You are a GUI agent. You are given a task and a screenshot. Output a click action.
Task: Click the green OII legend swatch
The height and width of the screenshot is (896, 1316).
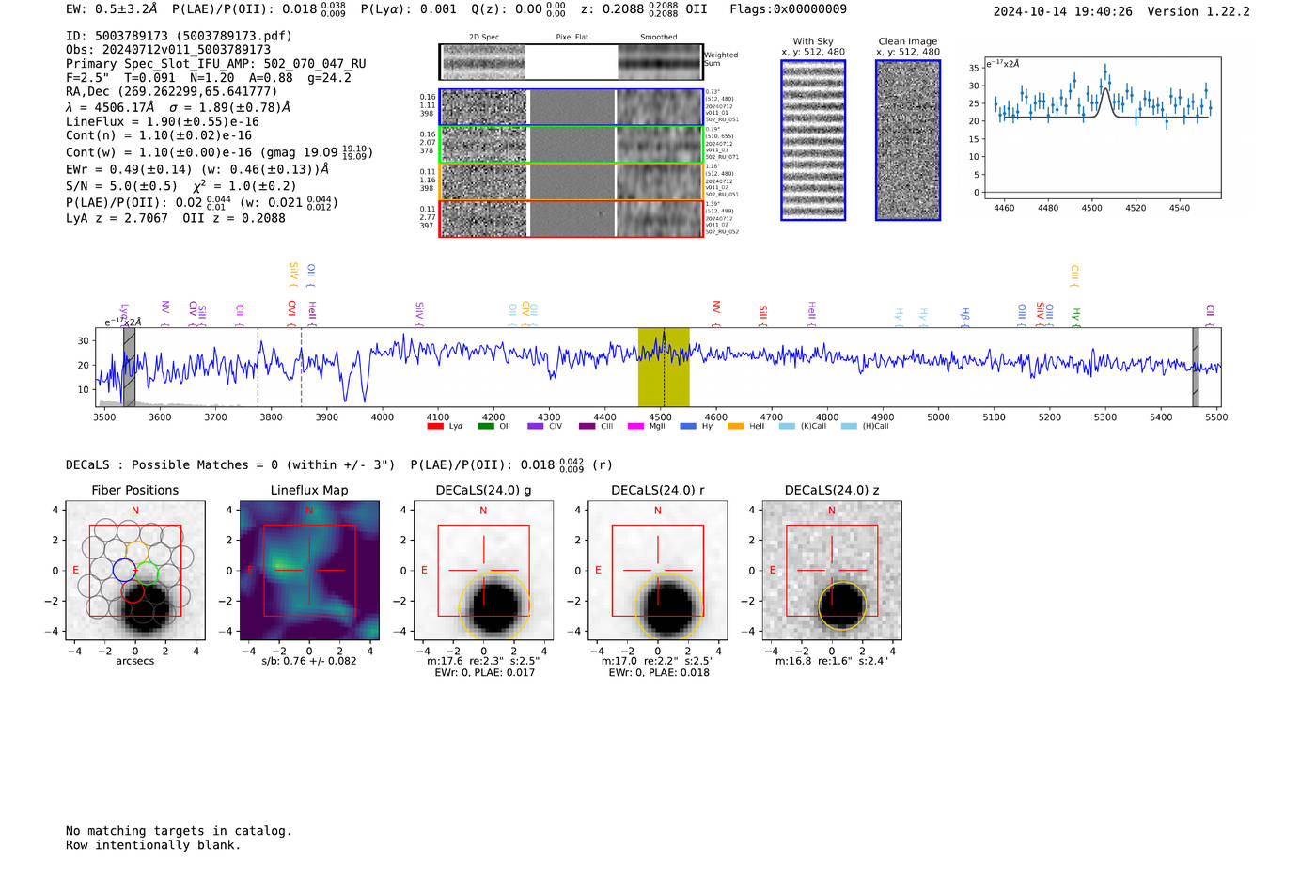(x=485, y=426)
